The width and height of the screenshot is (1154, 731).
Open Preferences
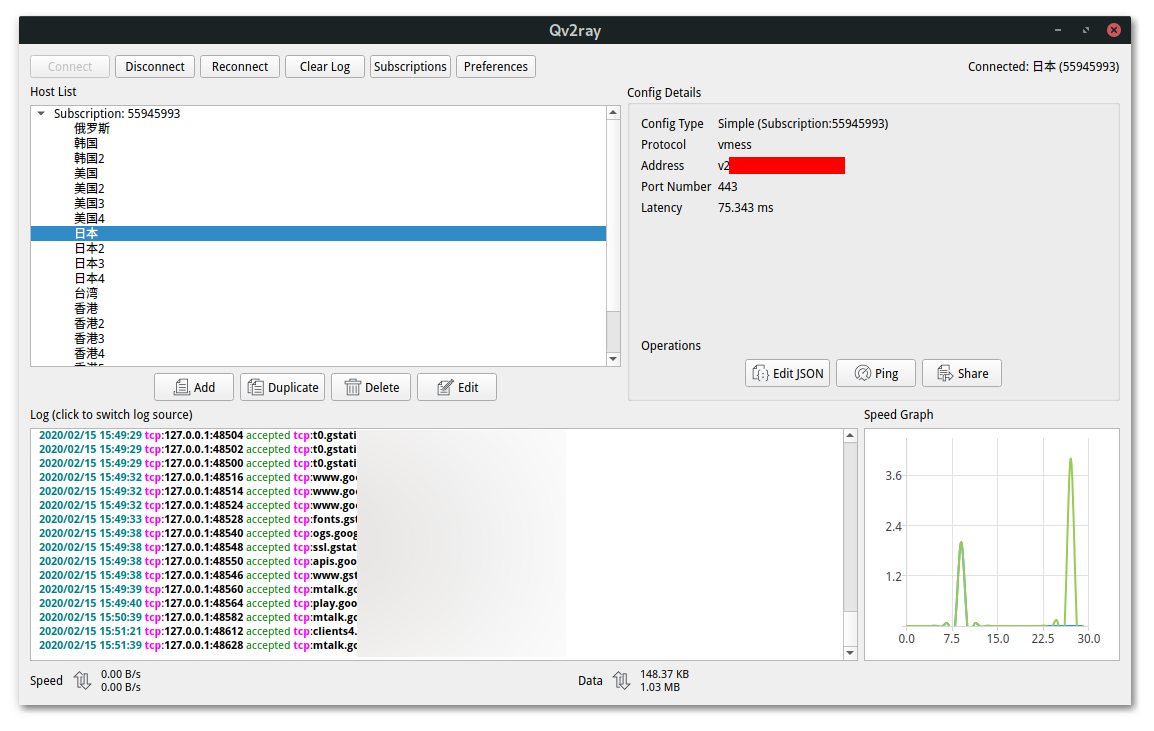click(496, 67)
